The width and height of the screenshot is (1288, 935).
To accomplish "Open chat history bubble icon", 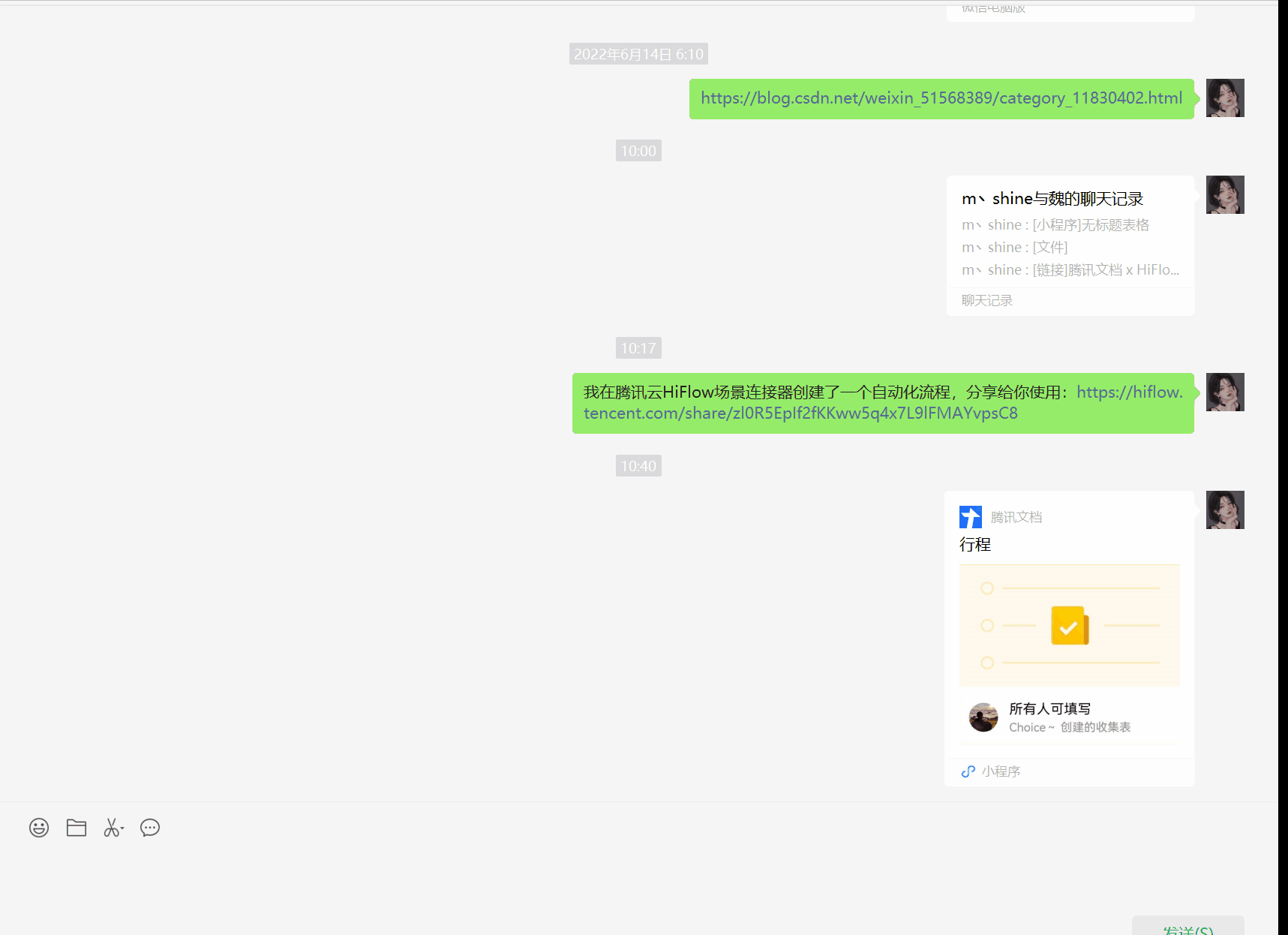I will (150, 828).
